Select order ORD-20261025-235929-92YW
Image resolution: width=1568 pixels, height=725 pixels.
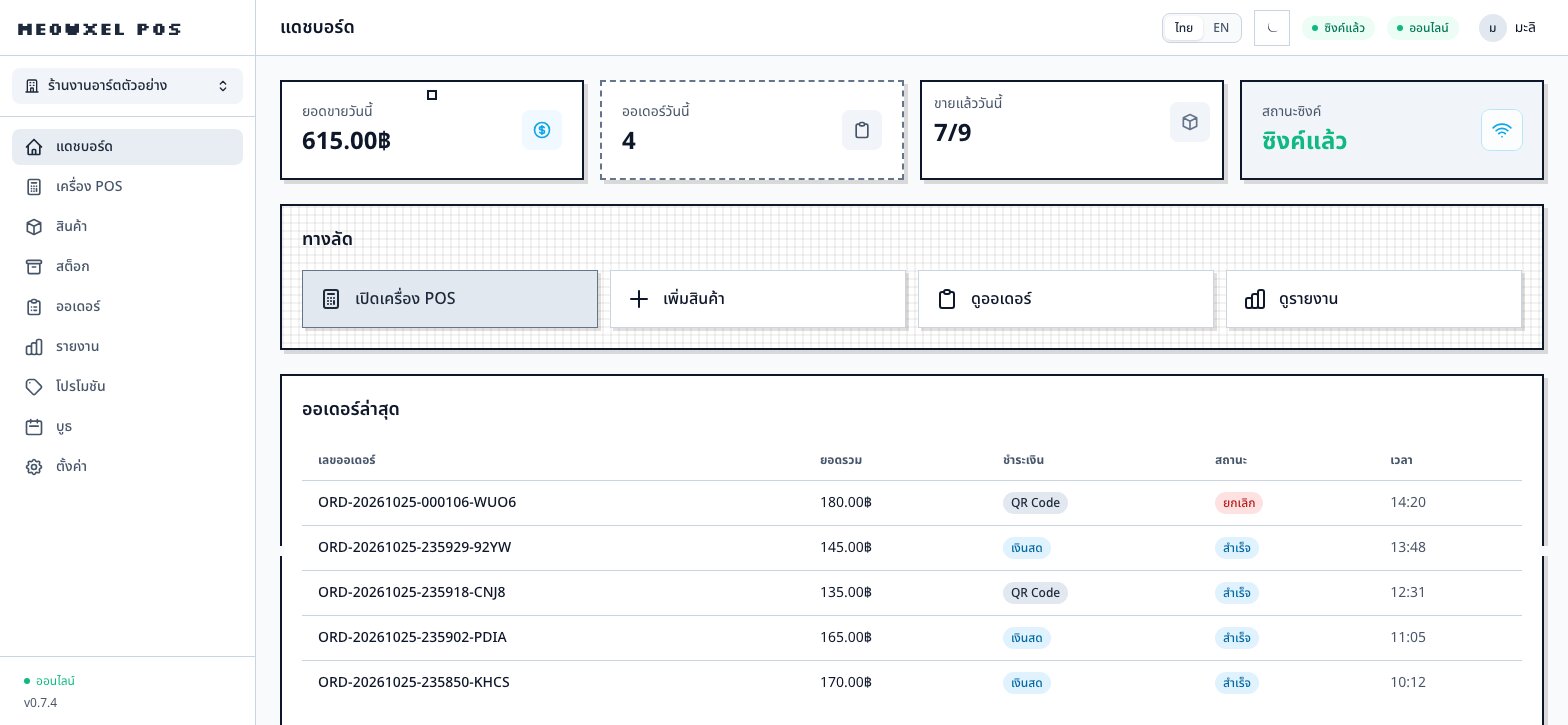[912, 548]
